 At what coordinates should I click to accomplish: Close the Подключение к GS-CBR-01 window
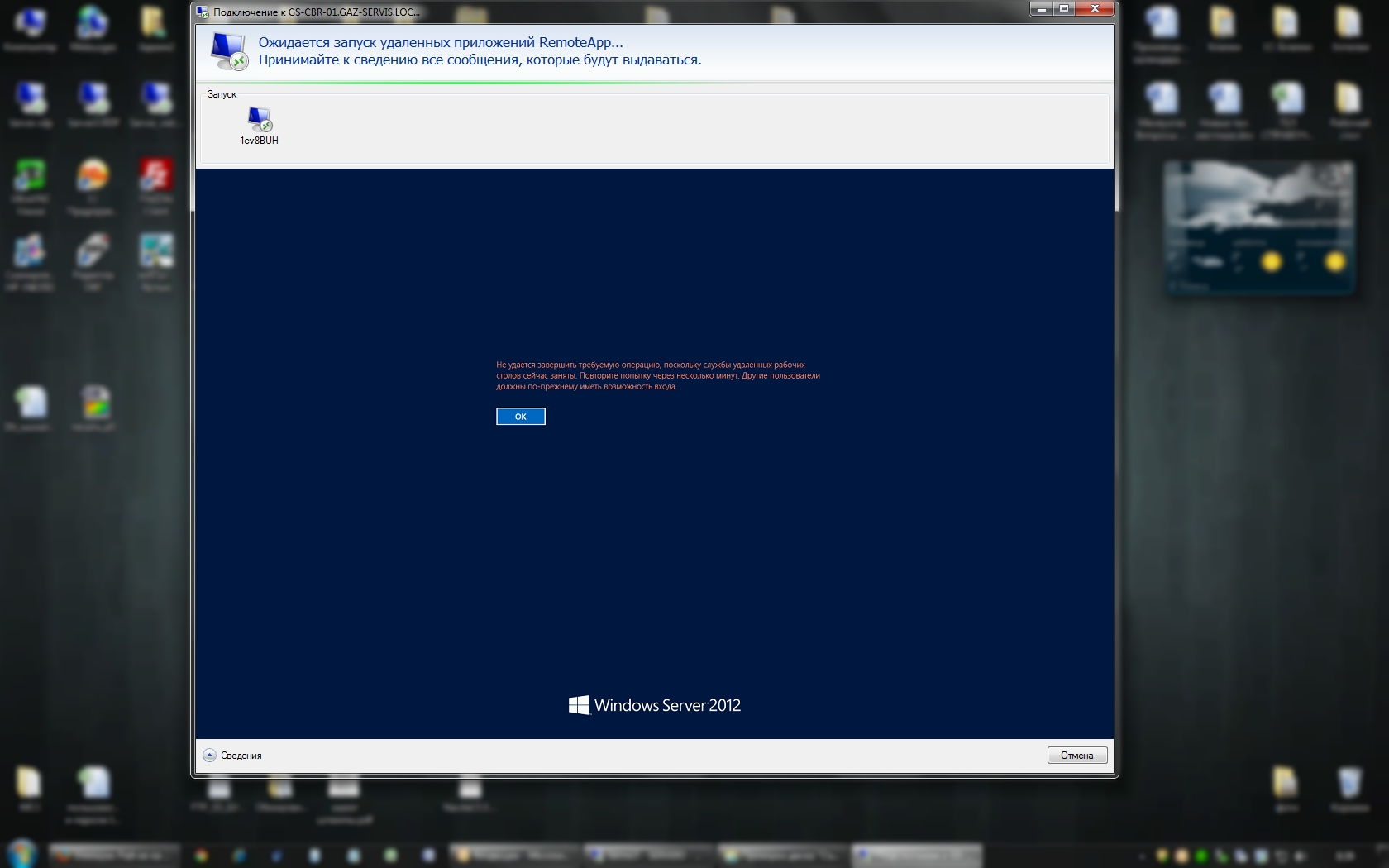[x=1095, y=9]
